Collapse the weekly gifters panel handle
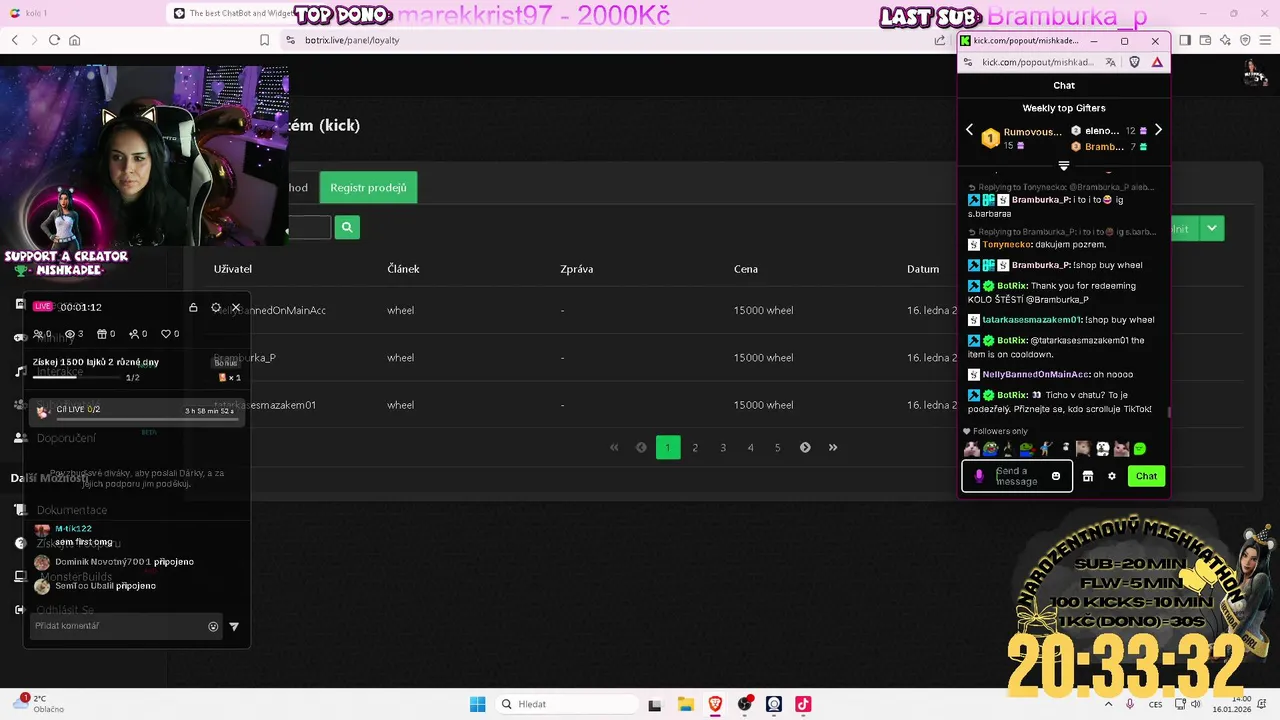The width and height of the screenshot is (1280, 720). (1063, 165)
